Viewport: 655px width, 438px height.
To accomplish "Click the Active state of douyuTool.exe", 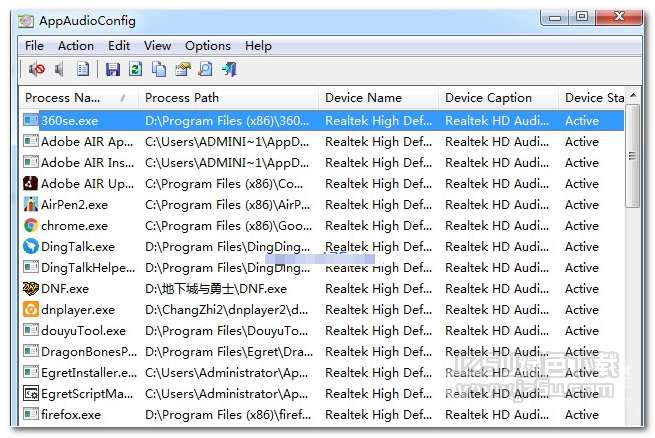I will (x=581, y=330).
